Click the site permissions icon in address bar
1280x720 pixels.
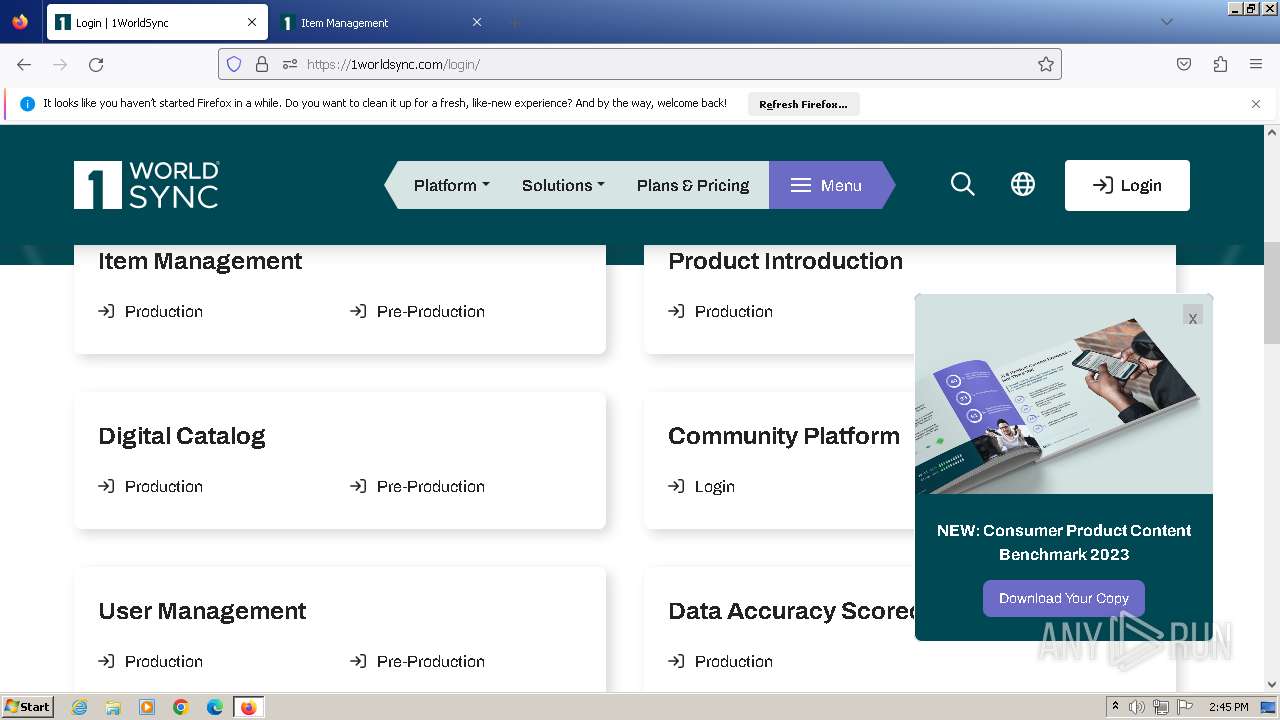[290, 64]
